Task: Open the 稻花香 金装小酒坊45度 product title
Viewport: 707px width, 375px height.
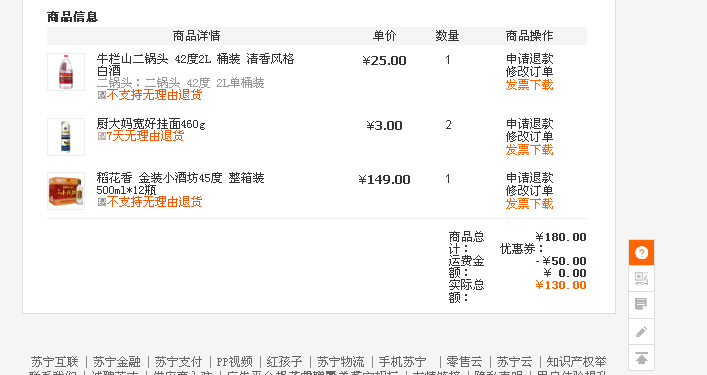Action: tap(180, 184)
